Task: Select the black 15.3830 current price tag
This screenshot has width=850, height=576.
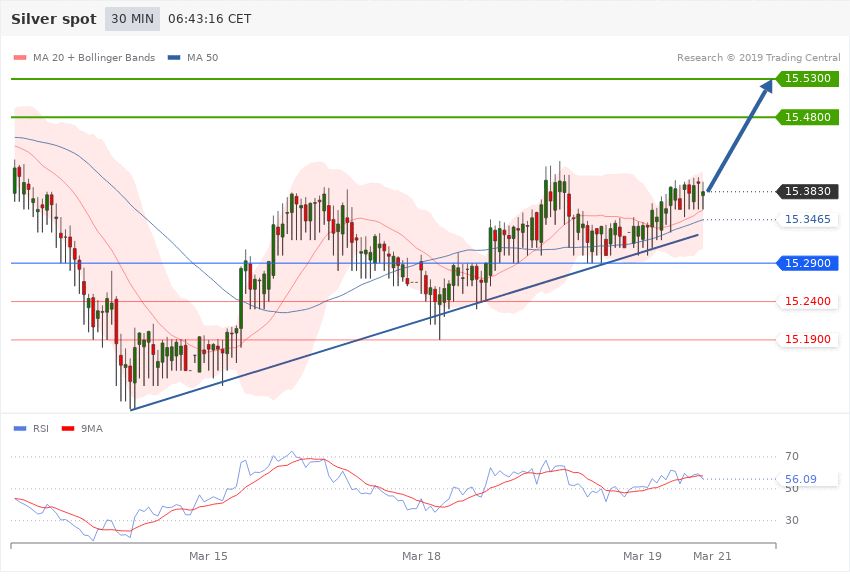Action: click(x=807, y=191)
